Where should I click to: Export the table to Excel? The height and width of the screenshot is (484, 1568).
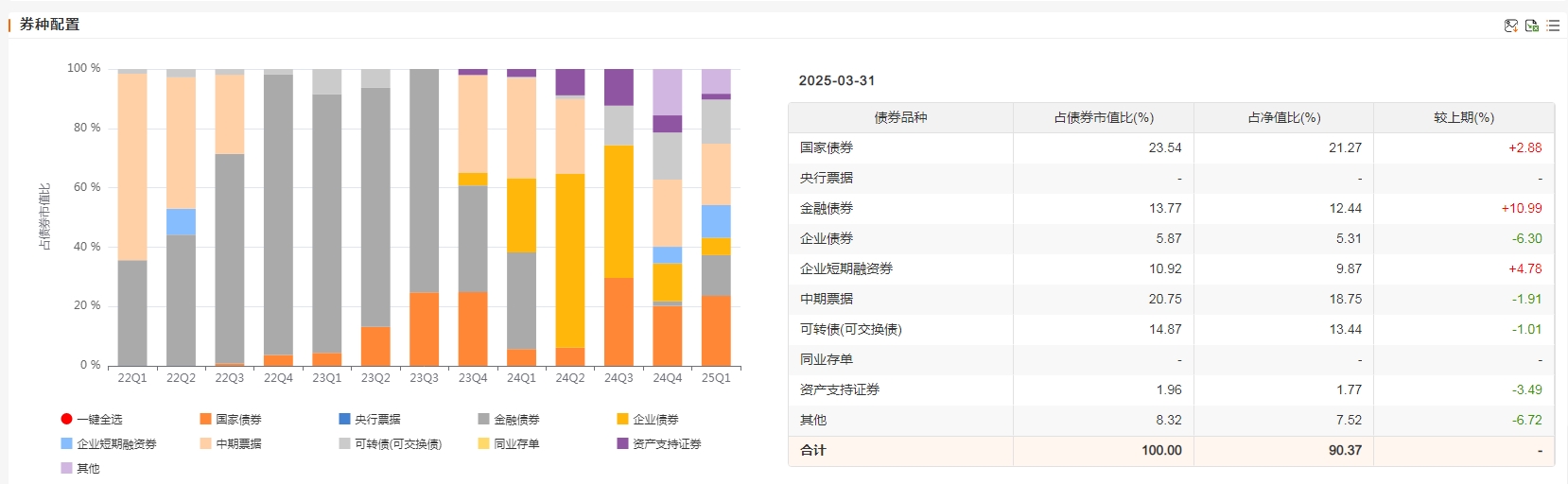pos(1532,26)
